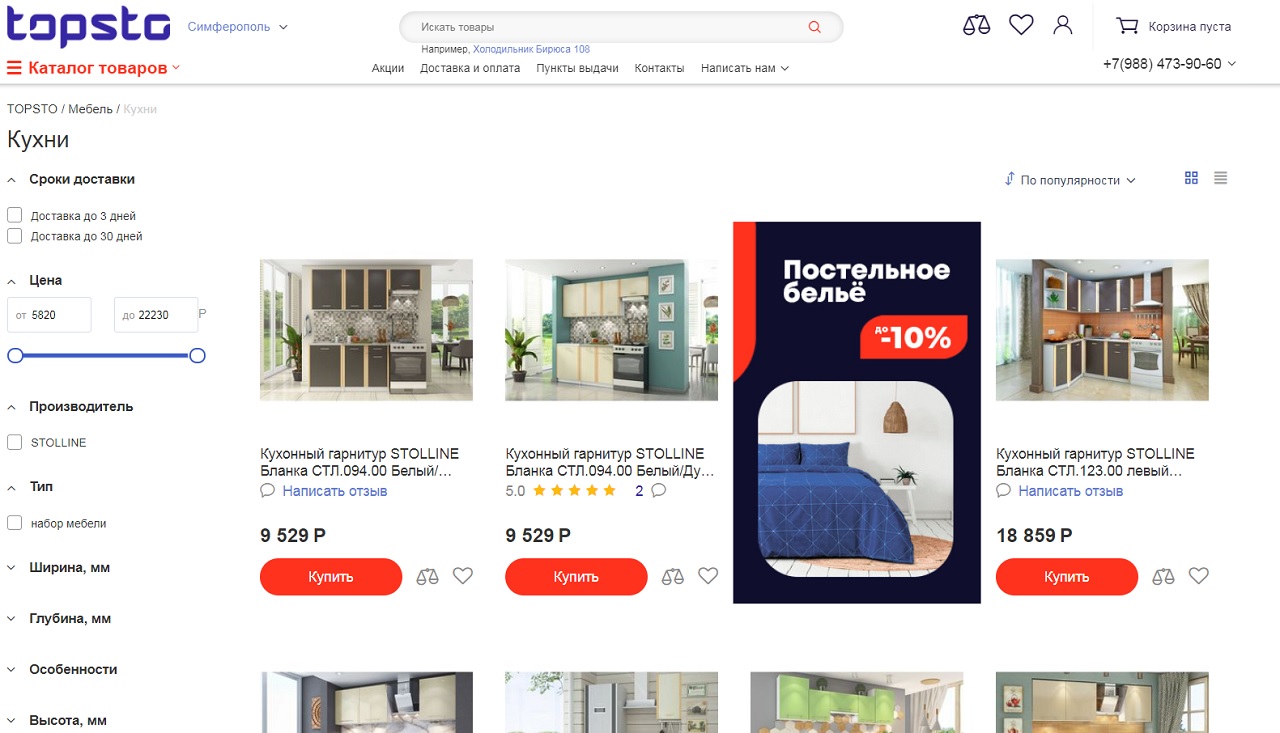
Task: Open product comparison scales icon in header
Action: [x=976, y=25]
